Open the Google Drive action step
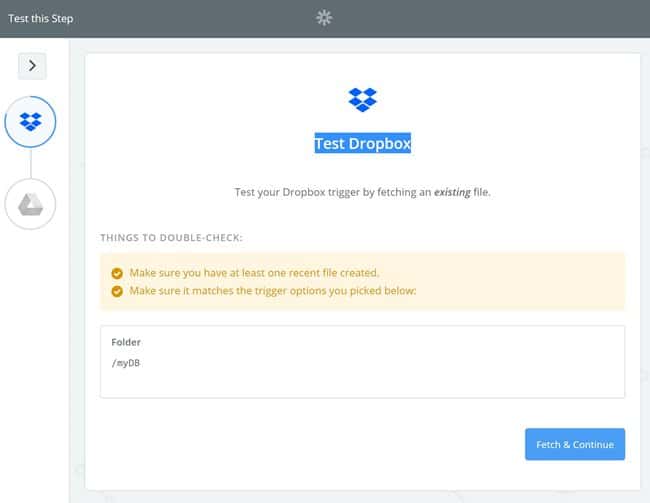 [31, 204]
